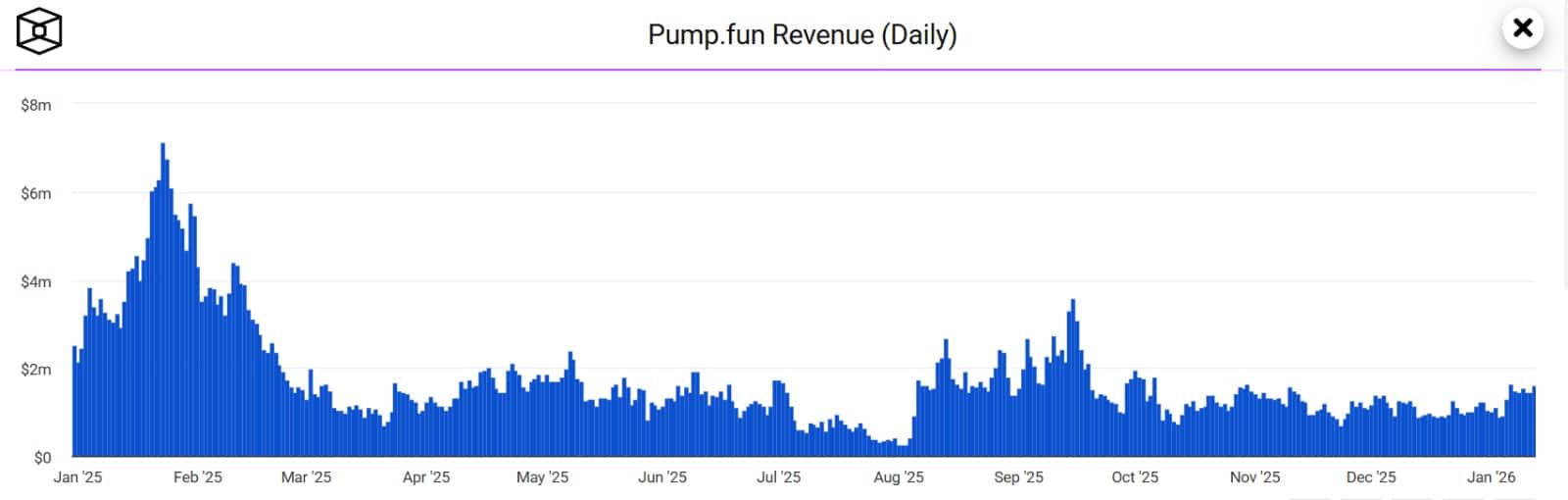Click the $4m label on the y-axis
The image size is (1568, 500).
[x=36, y=281]
